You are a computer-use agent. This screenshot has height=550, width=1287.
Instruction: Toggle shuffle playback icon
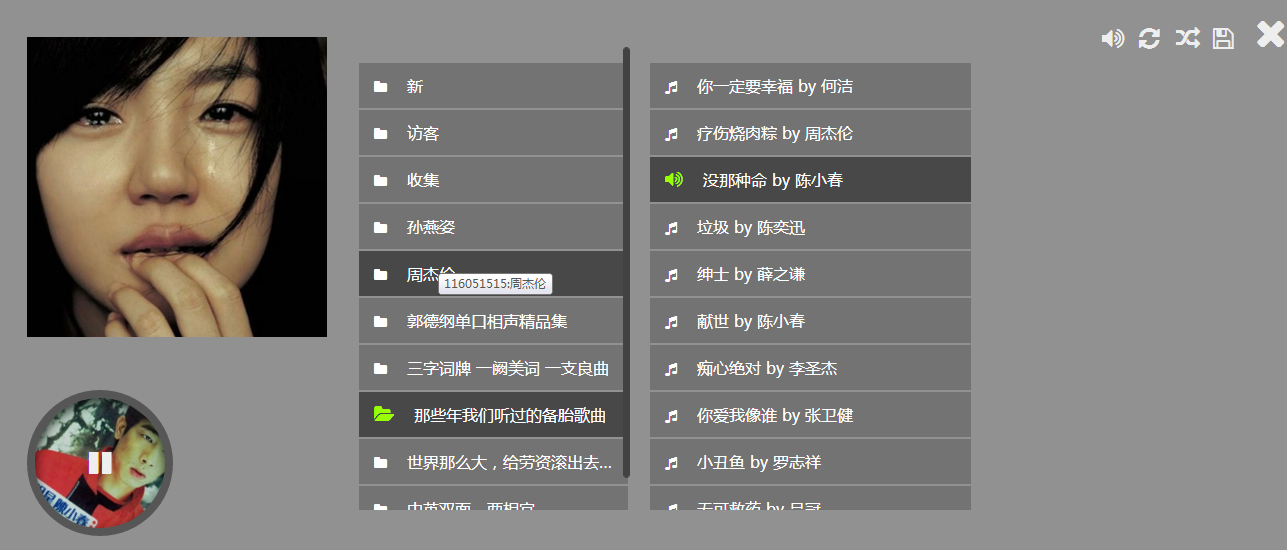click(x=1187, y=38)
